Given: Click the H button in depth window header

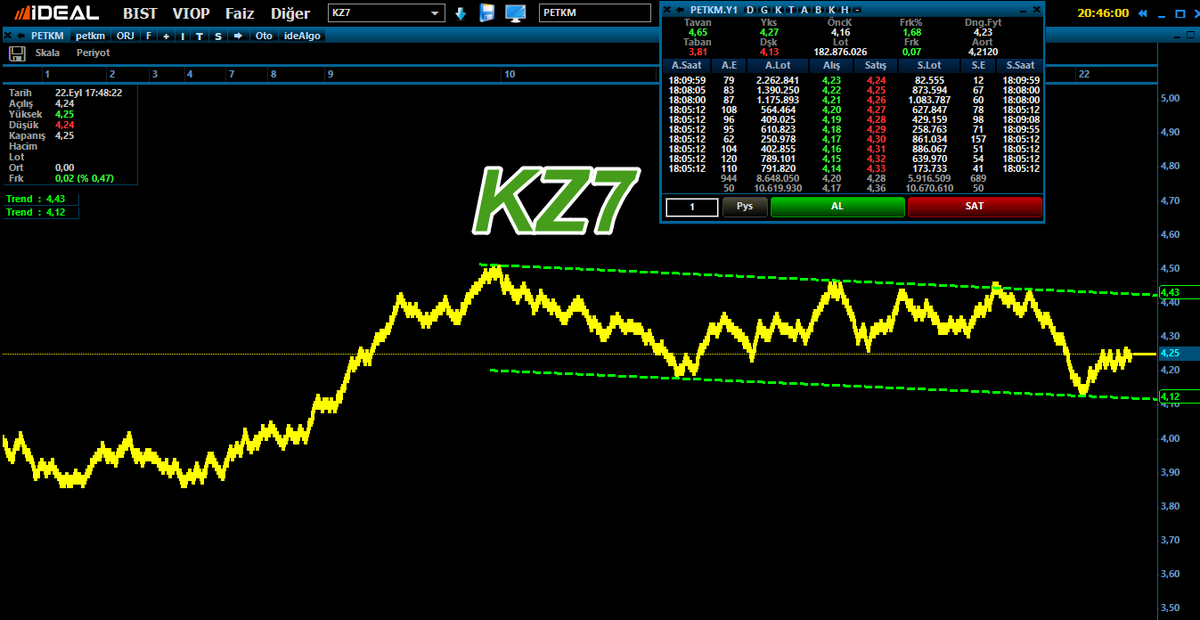Looking at the screenshot, I should point(843,9).
